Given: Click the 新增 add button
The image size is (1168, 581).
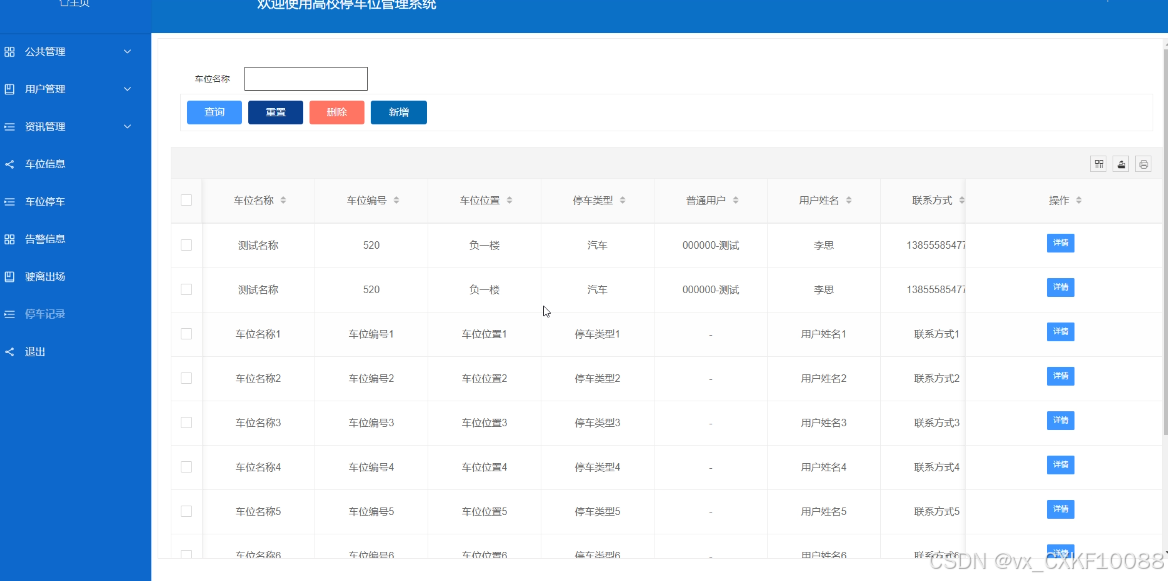Looking at the screenshot, I should pos(399,112).
